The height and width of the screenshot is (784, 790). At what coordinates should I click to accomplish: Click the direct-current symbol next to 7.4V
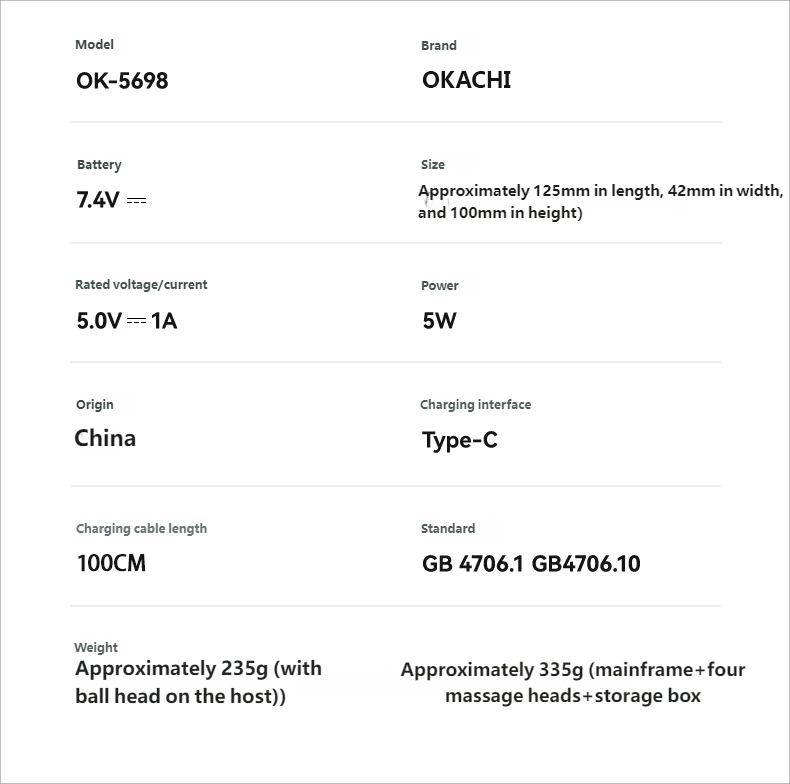coord(137,201)
